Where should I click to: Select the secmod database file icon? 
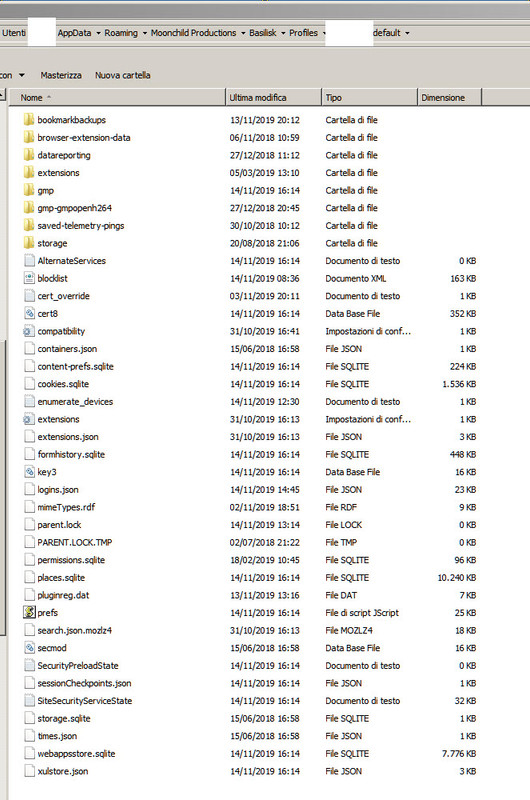point(30,648)
